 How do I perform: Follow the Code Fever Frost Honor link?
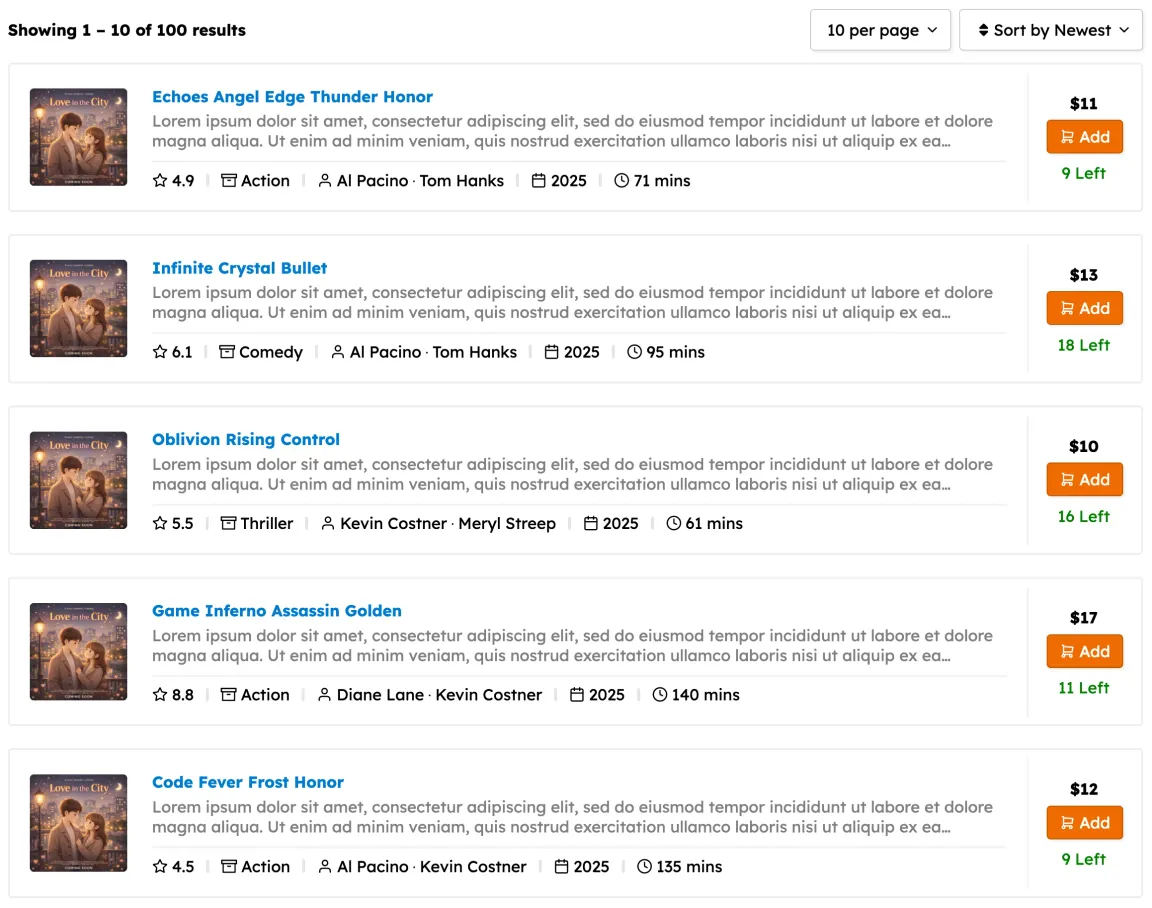tap(247, 782)
